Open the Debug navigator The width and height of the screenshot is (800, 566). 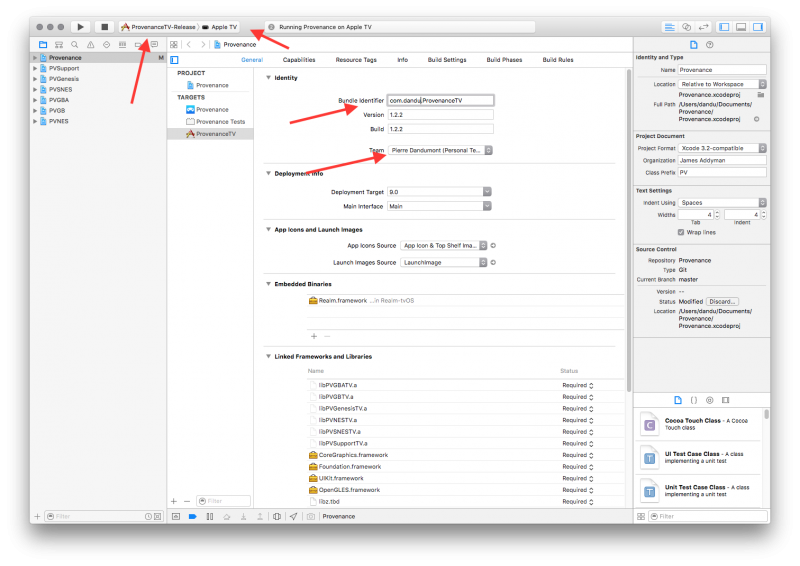(x=122, y=44)
